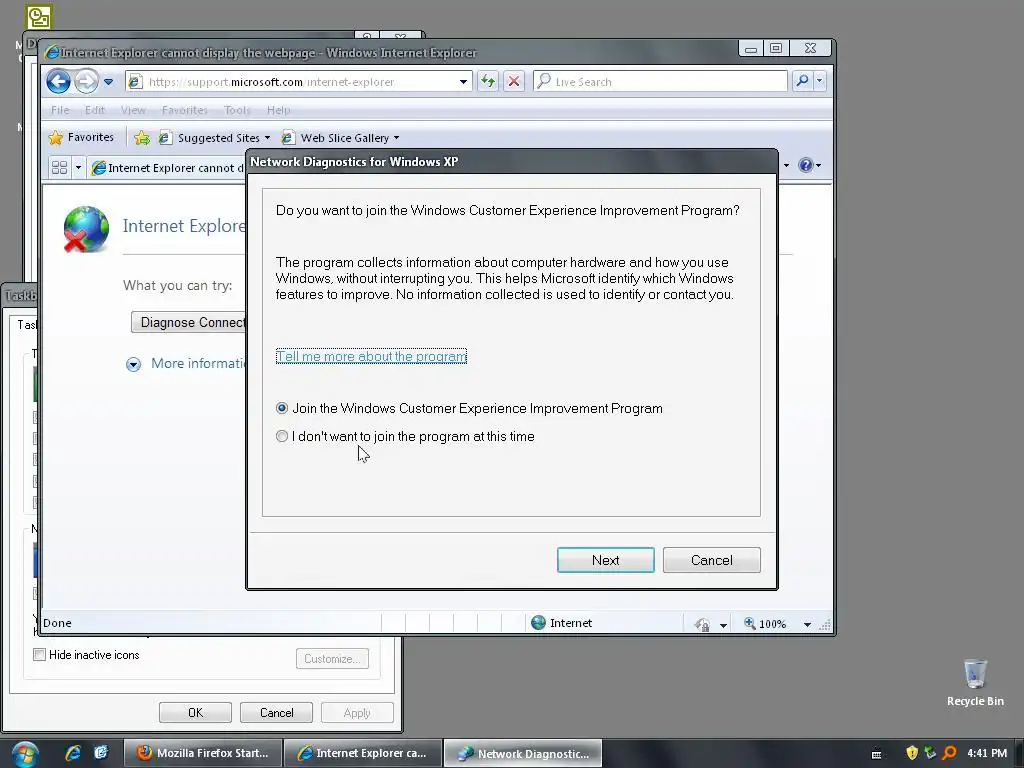Click the Windows Start orb
Image resolution: width=1024 pixels, height=768 pixels.
(25, 754)
